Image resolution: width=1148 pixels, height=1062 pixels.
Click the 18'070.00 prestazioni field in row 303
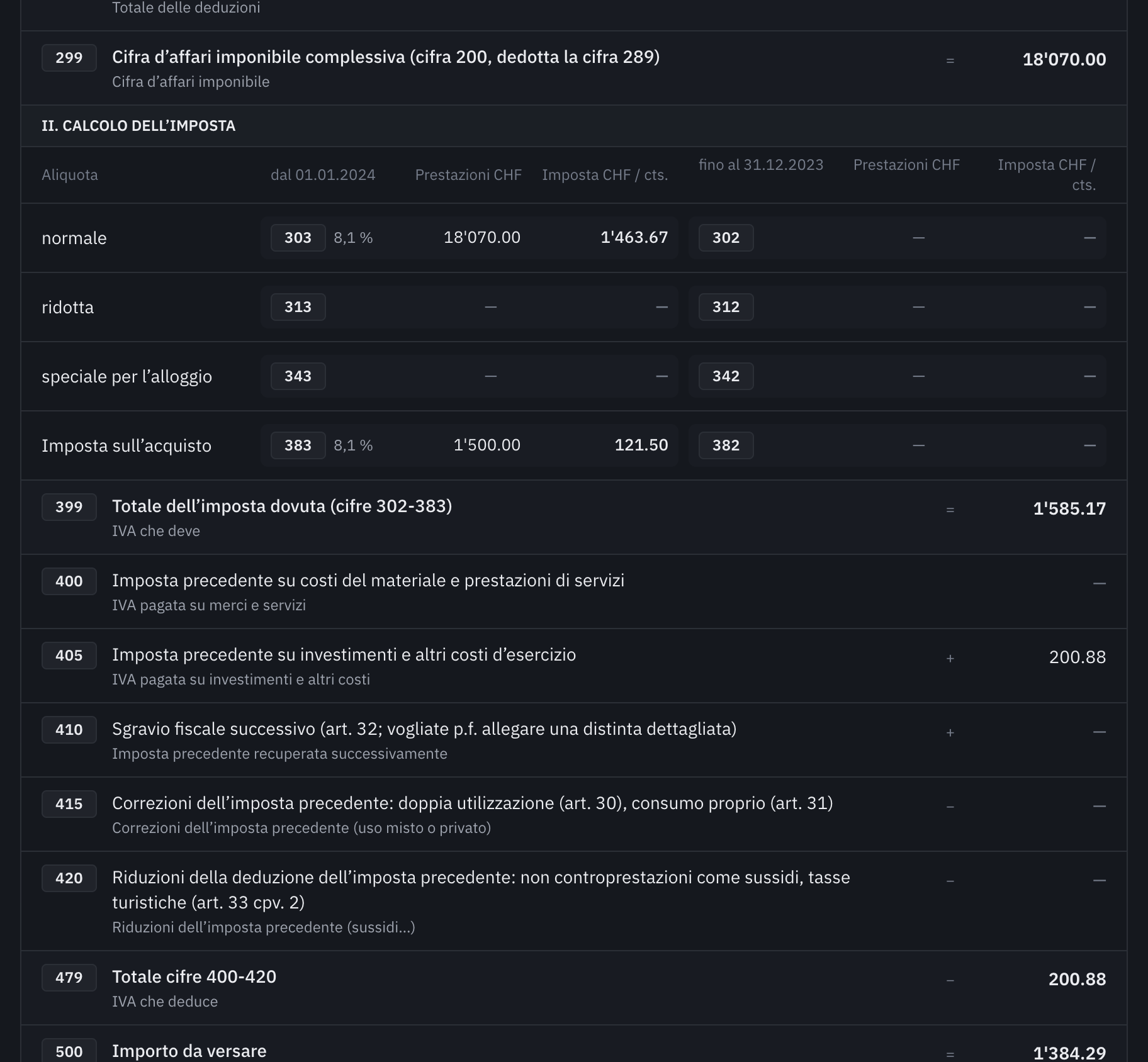tap(482, 237)
